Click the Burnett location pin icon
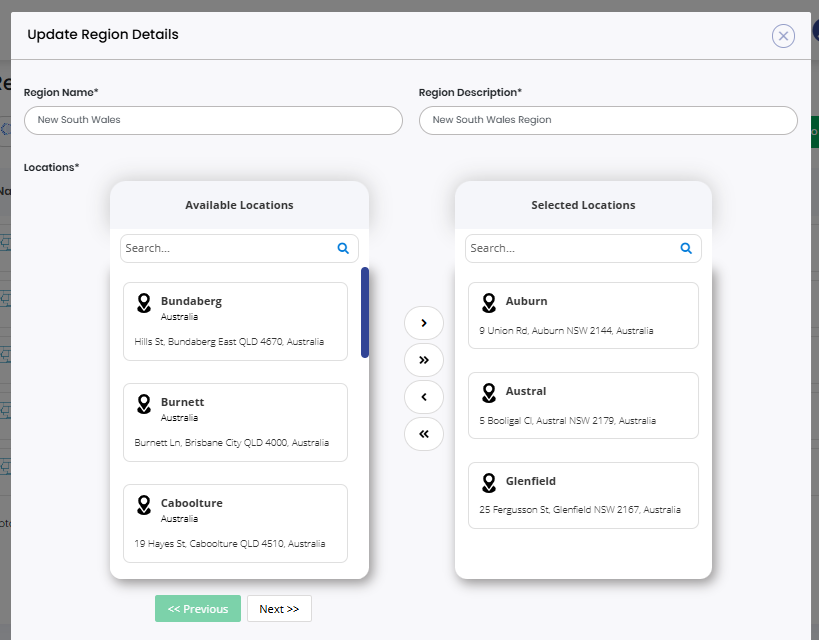The image size is (819, 640). click(x=144, y=404)
